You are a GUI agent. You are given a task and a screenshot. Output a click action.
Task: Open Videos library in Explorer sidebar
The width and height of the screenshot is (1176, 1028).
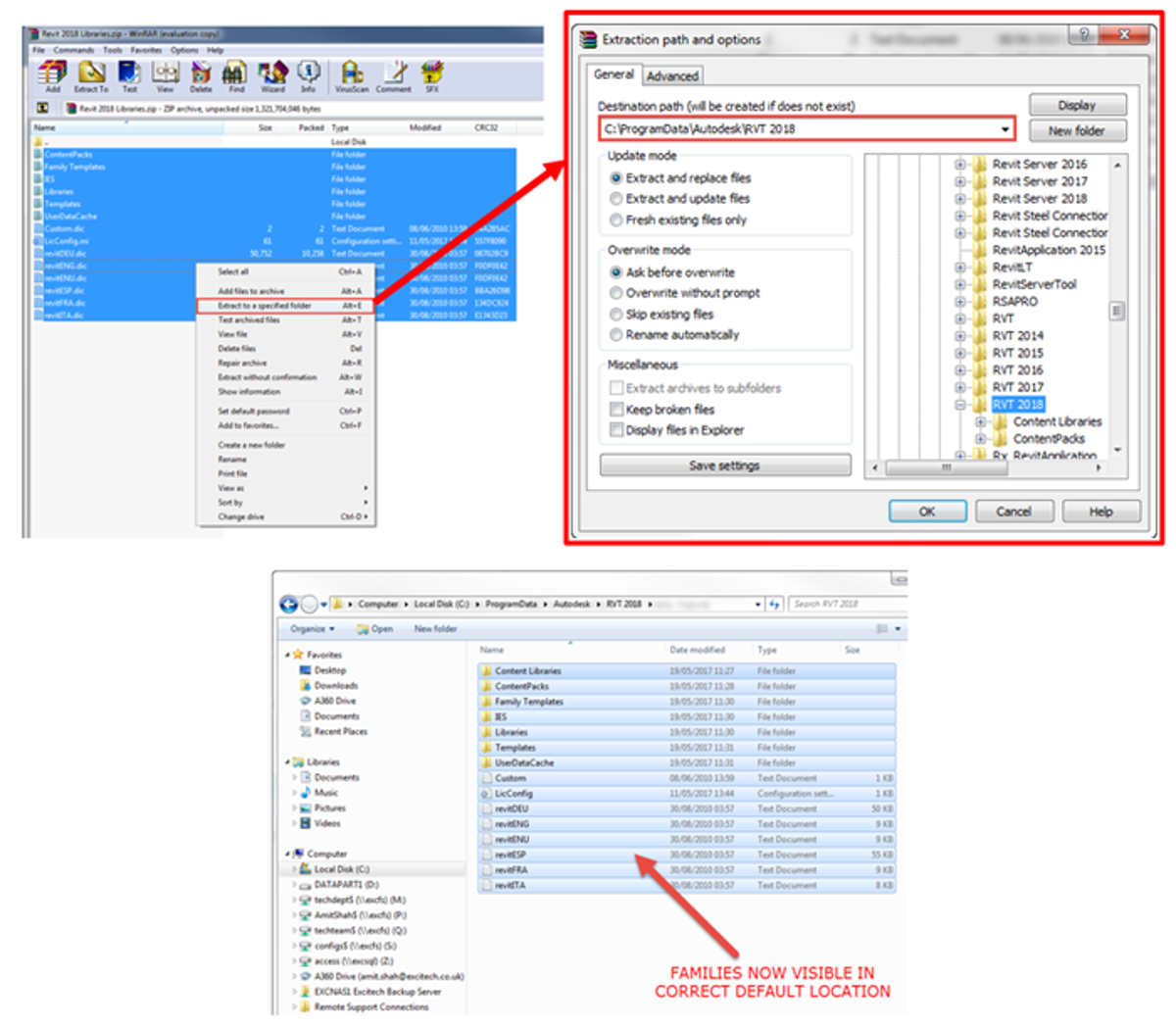coord(326,823)
